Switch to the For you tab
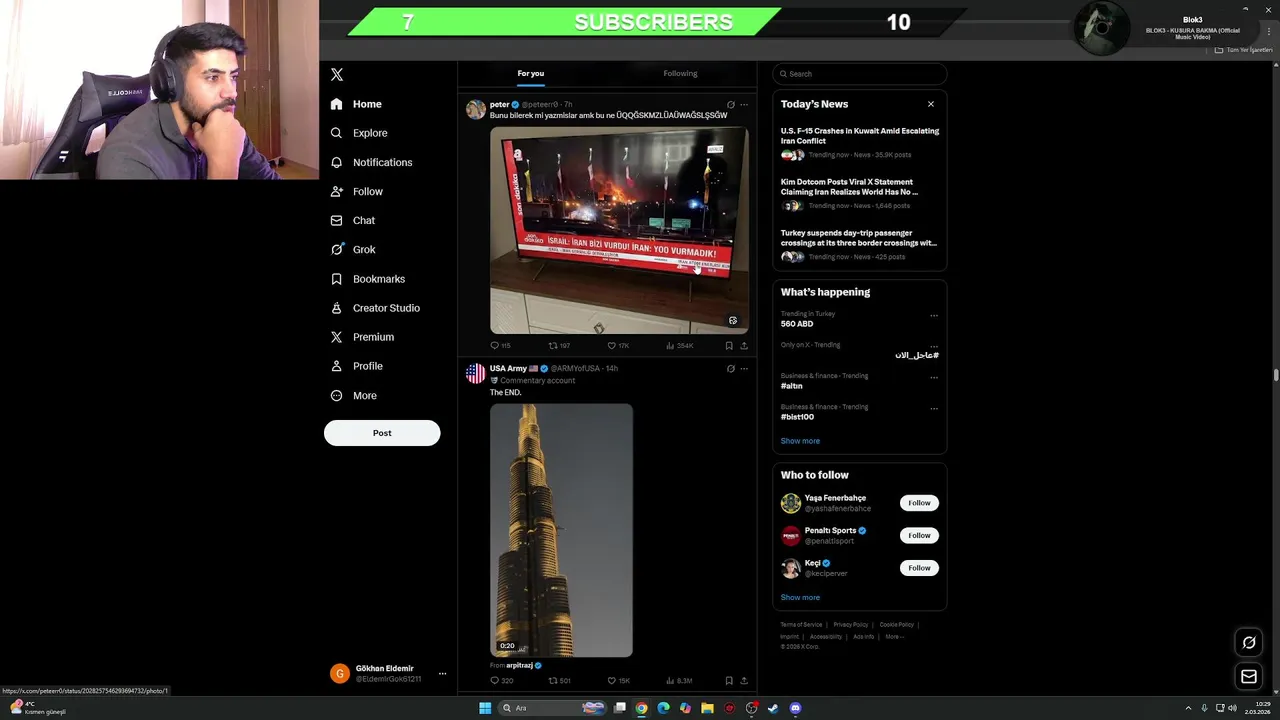The height and width of the screenshot is (720, 1280). pos(531,73)
